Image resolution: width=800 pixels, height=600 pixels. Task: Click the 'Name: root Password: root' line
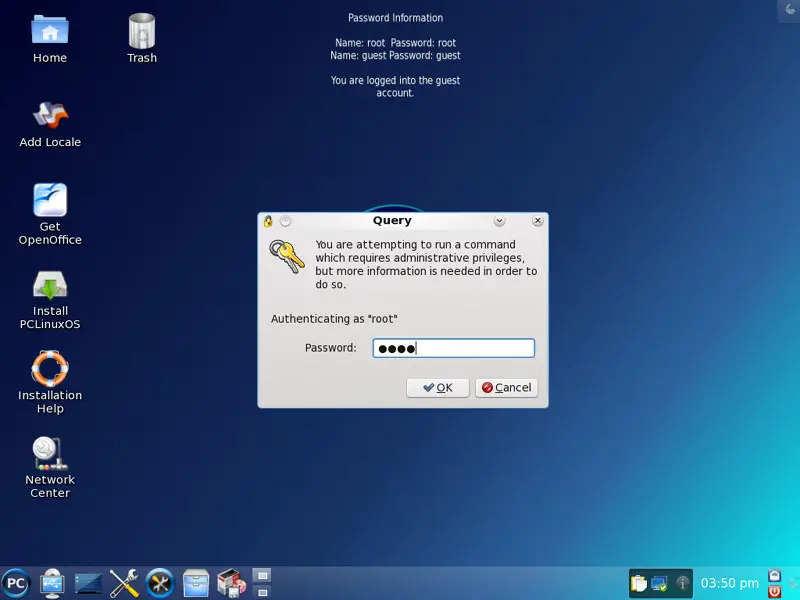395,43
